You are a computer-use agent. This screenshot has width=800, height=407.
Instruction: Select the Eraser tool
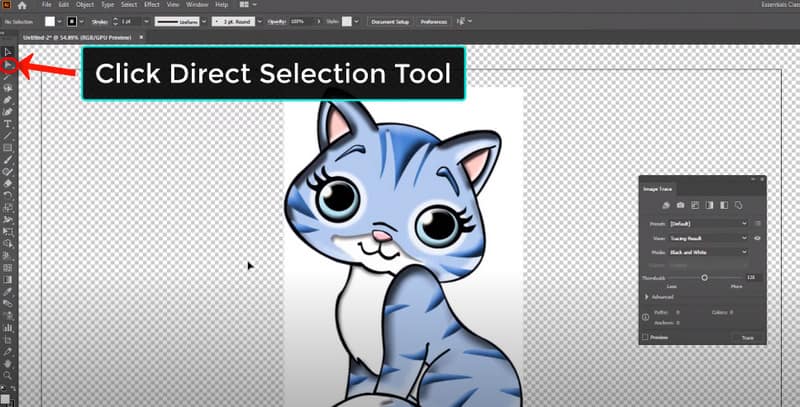8,184
